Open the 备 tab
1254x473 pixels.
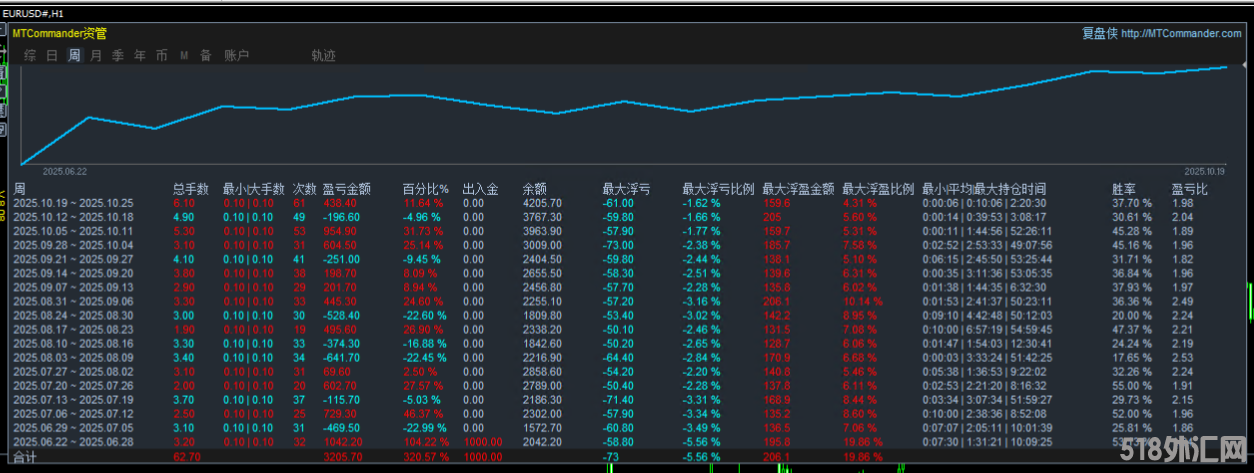pyautogui.click(x=205, y=56)
